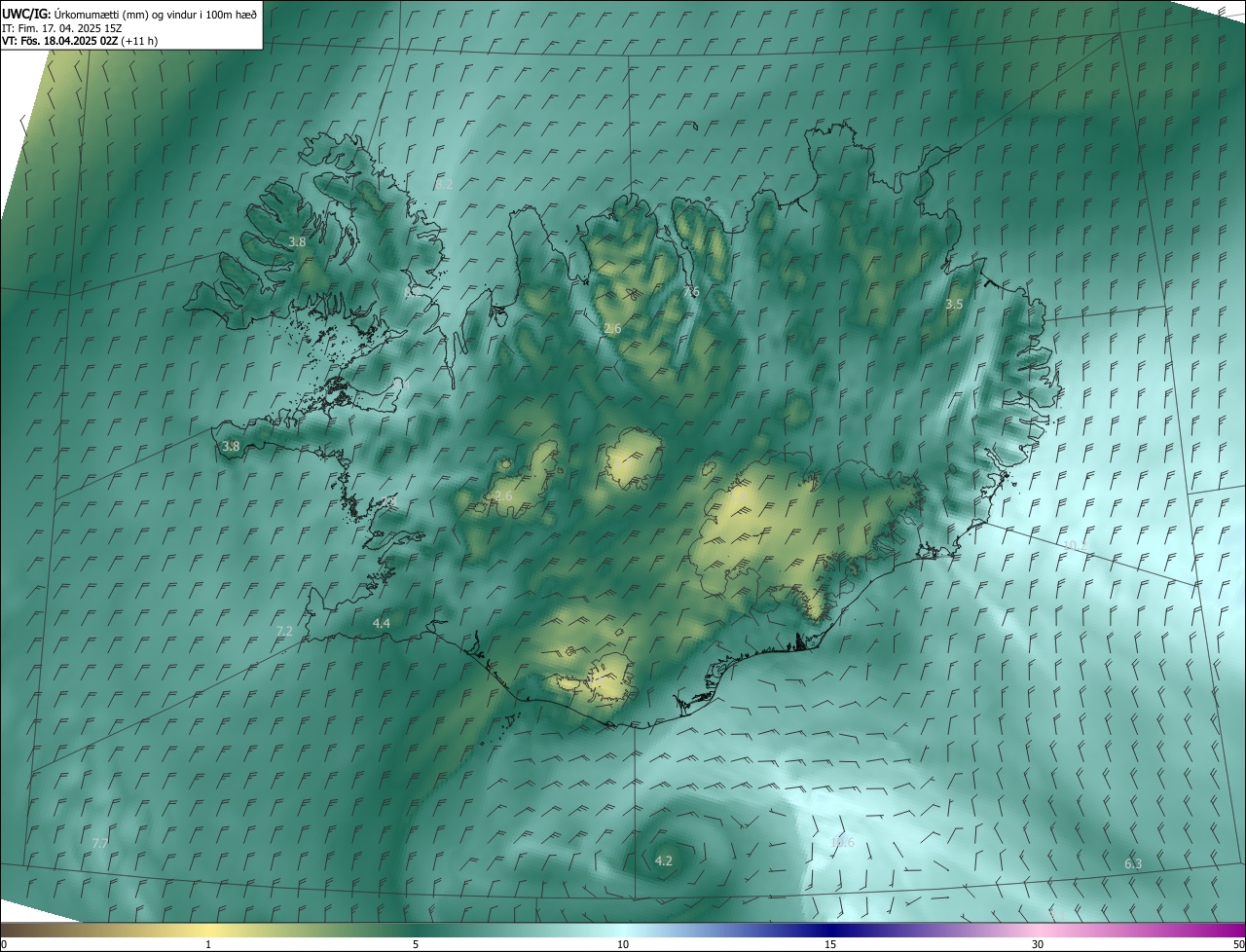Click the 7.2 value label on the map
Screen dimensions: 1246x952
tap(284, 632)
